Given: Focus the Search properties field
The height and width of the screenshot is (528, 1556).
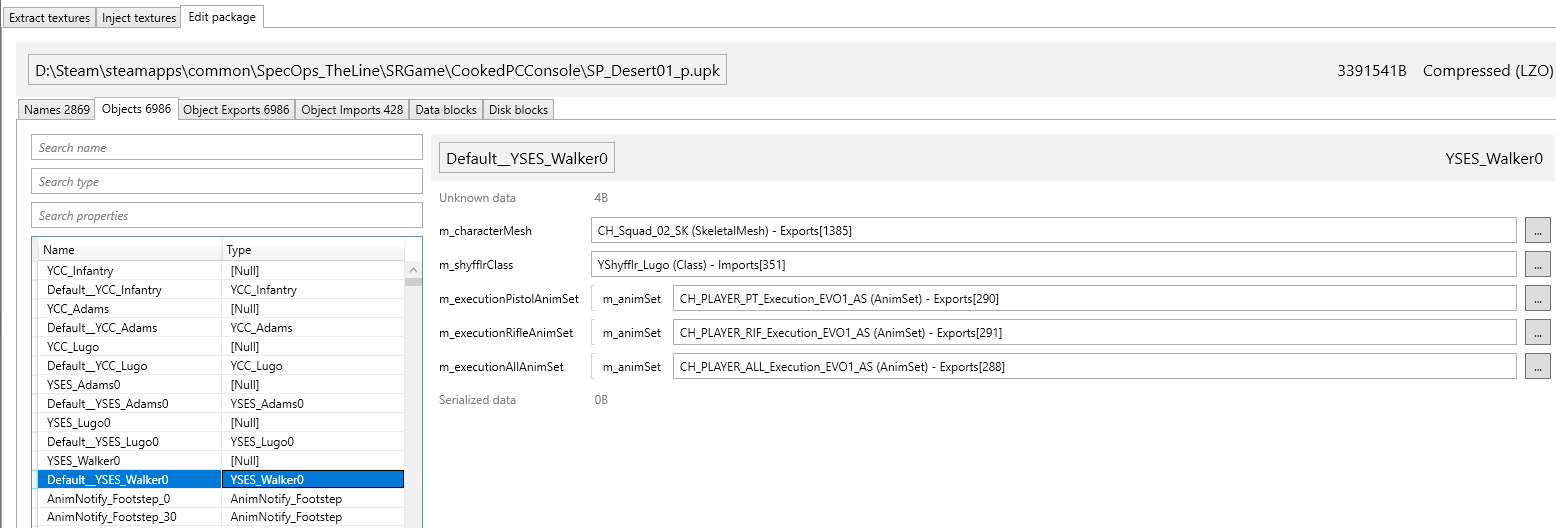Looking at the screenshot, I should (x=227, y=216).
